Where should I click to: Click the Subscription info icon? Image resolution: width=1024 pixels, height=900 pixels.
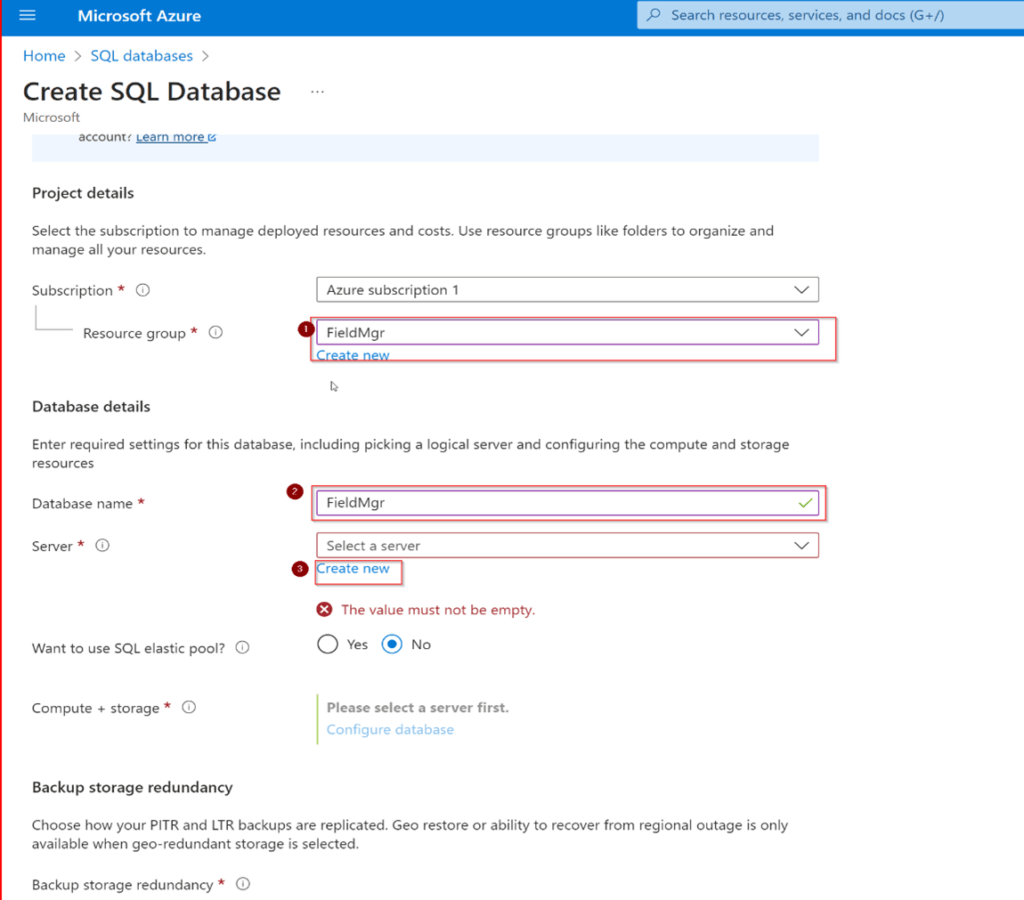point(142,290)
